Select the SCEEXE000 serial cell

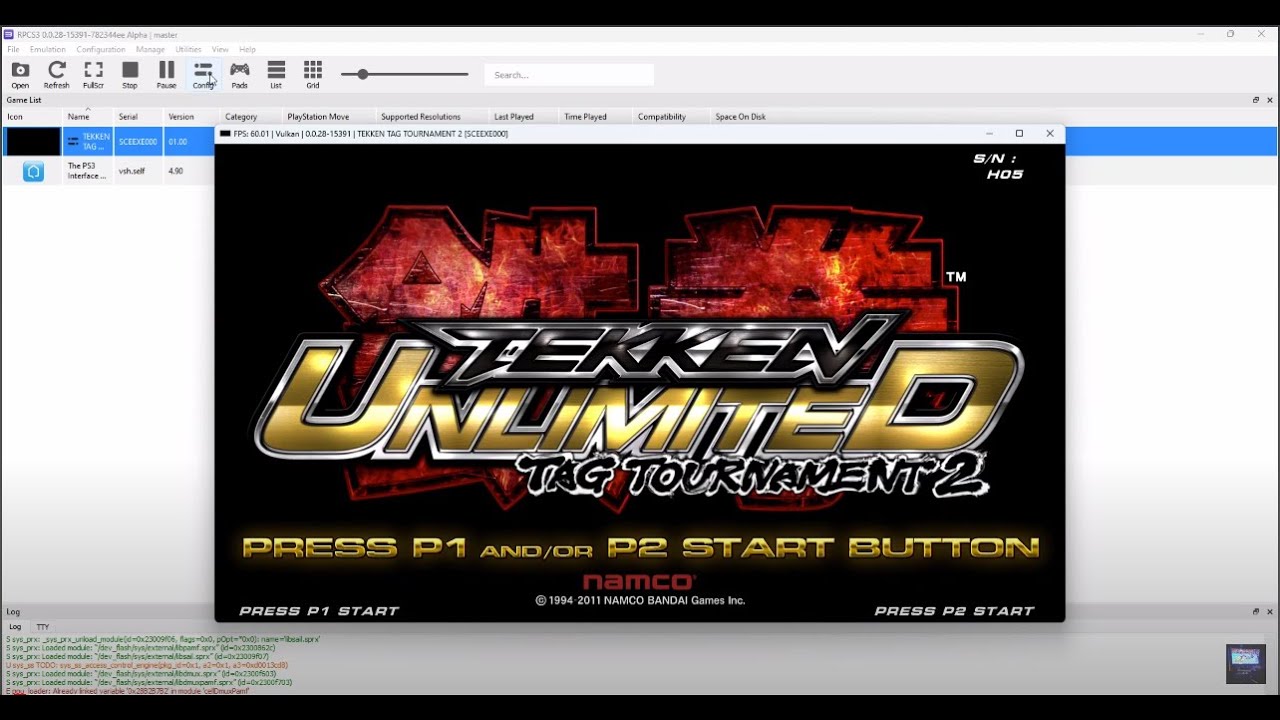(138, 142)
